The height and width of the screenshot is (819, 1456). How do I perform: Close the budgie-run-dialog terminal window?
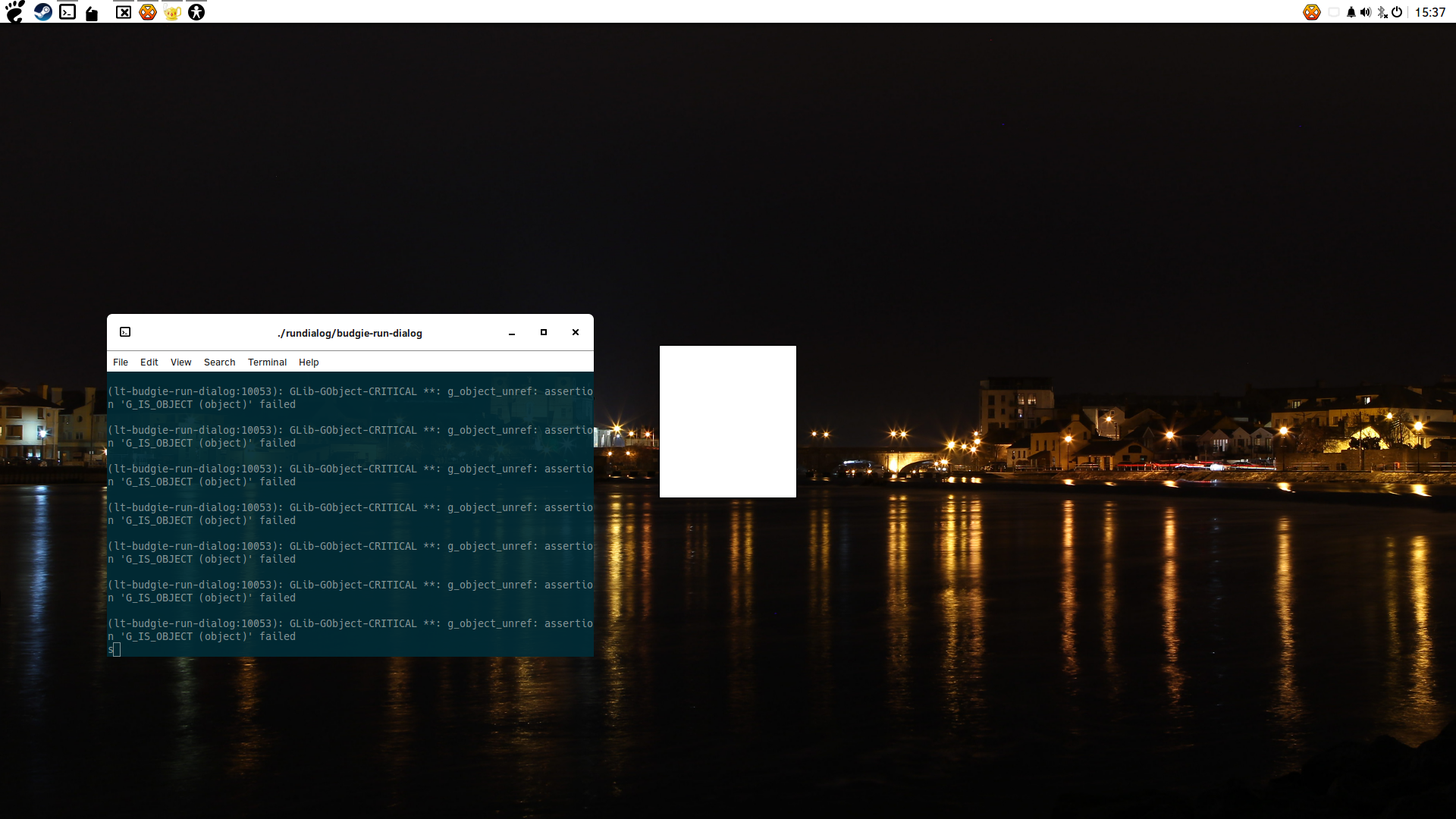tap(576, 333)
